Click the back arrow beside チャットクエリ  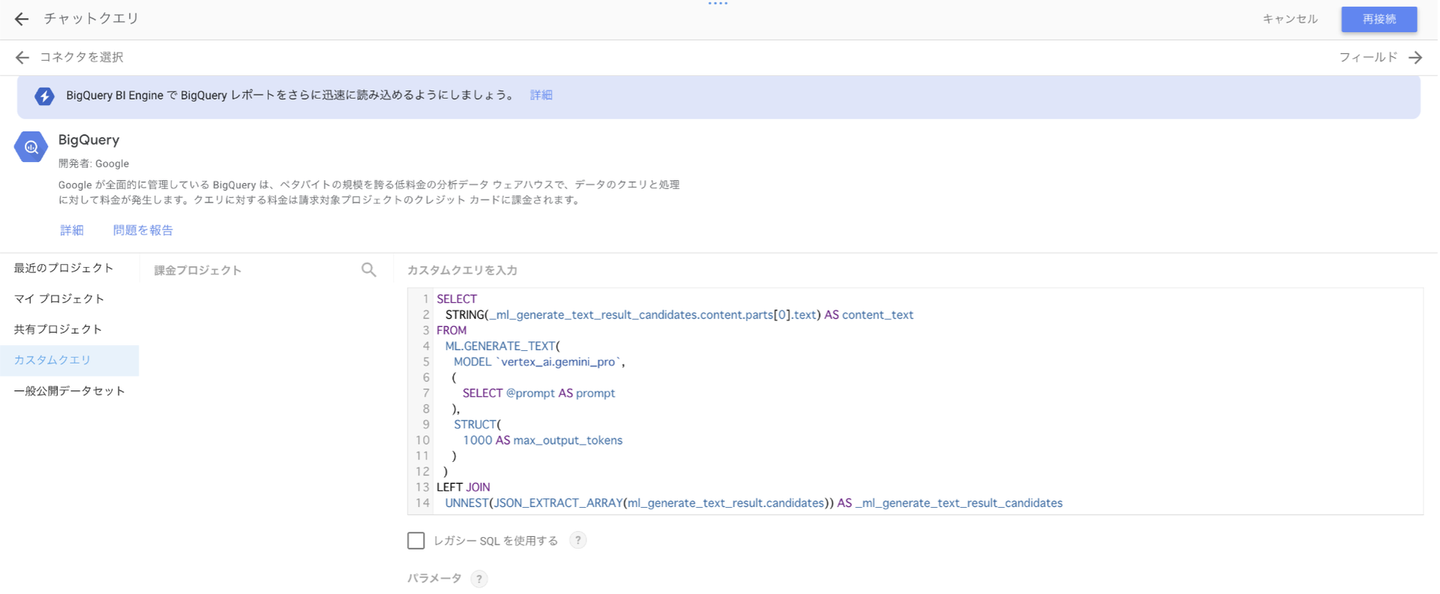(21, 19)
